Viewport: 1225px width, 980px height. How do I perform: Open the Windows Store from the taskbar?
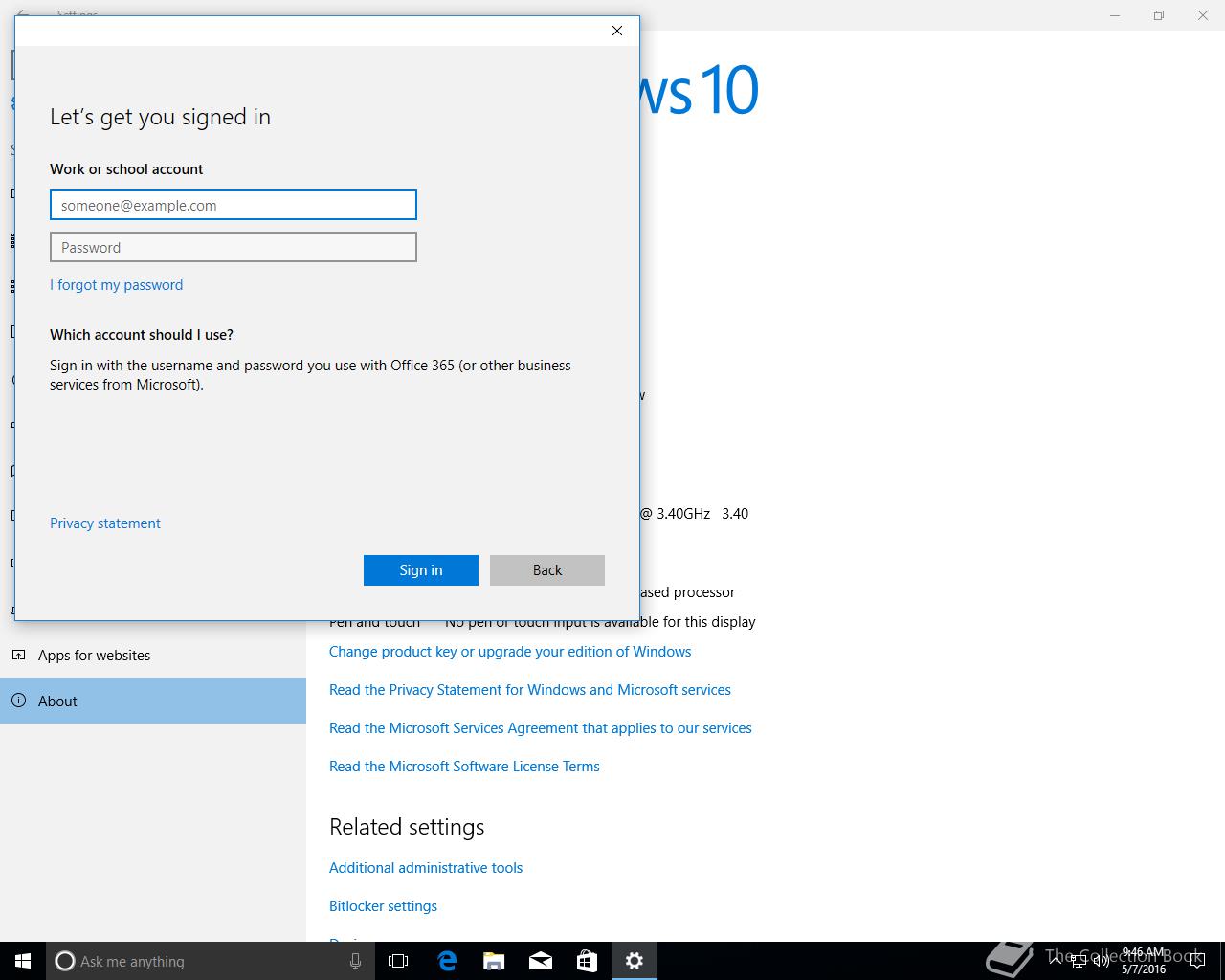(x=587, y=961)
